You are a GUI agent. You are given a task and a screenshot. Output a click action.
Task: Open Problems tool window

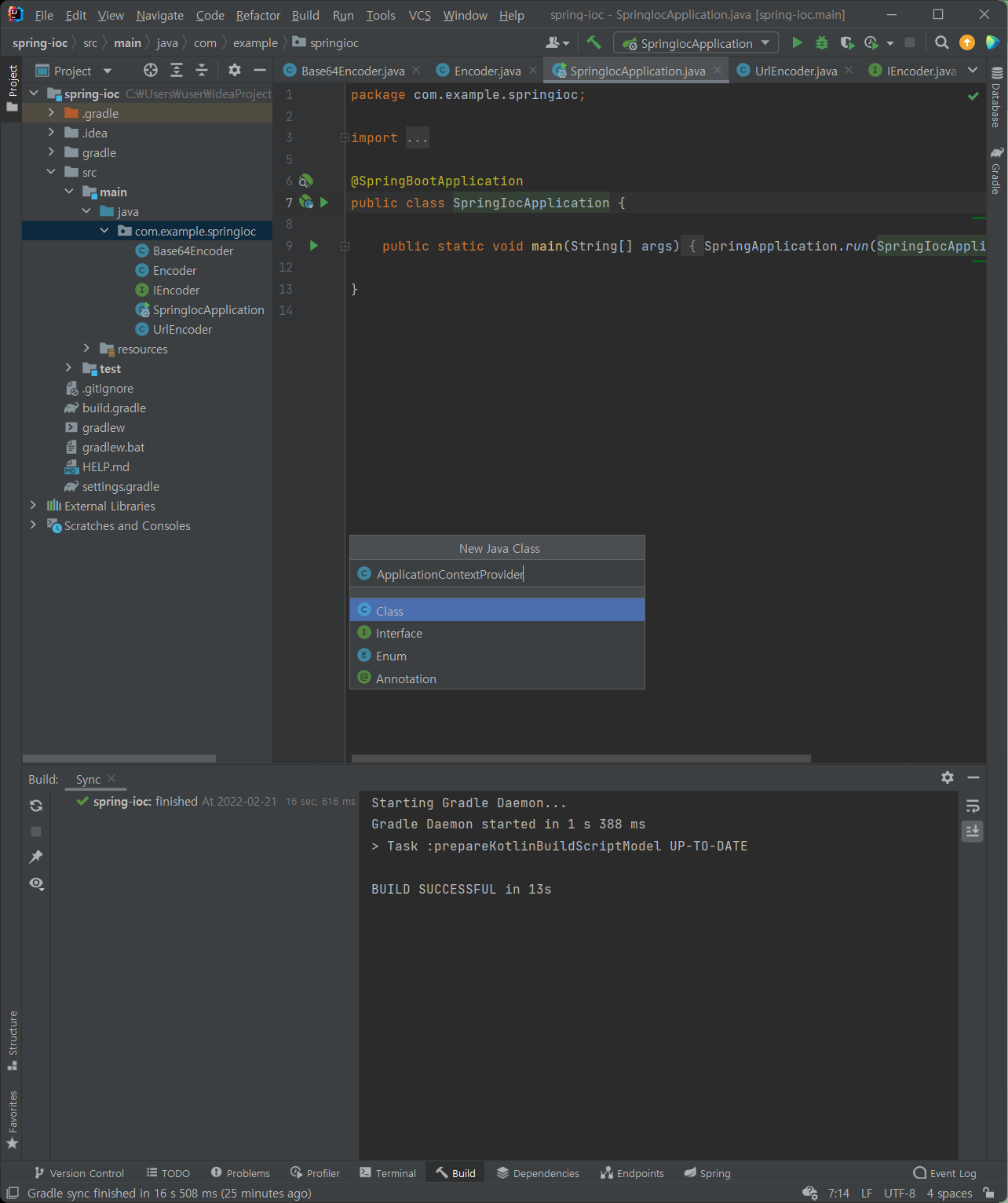point(240,1173)
